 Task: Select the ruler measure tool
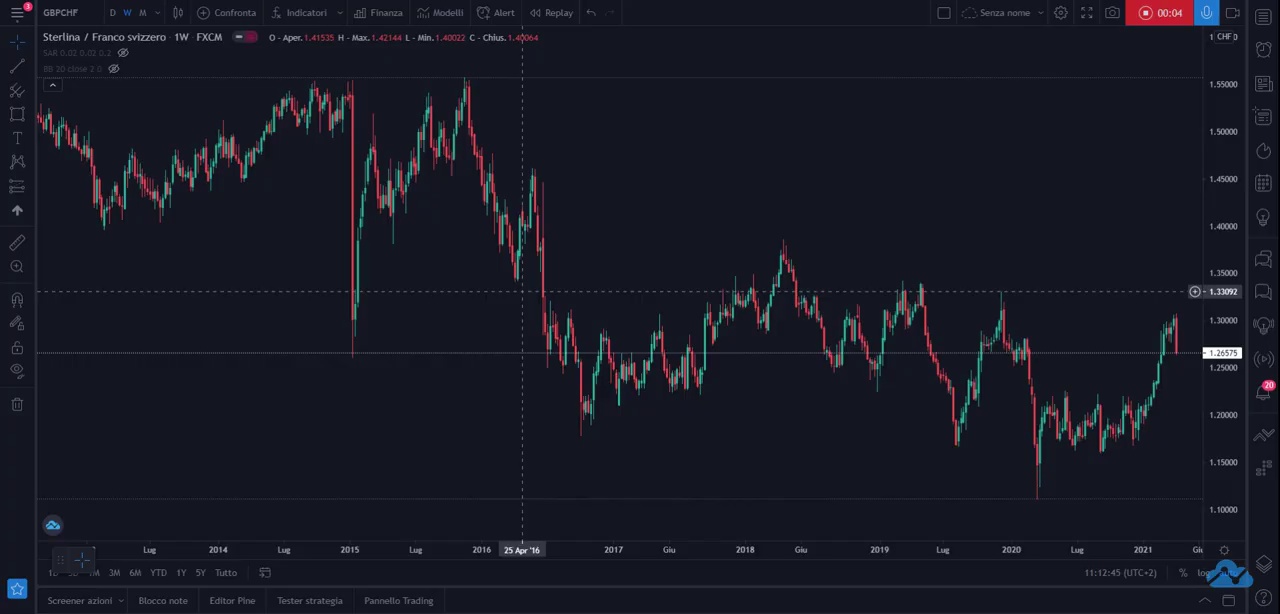17,243
